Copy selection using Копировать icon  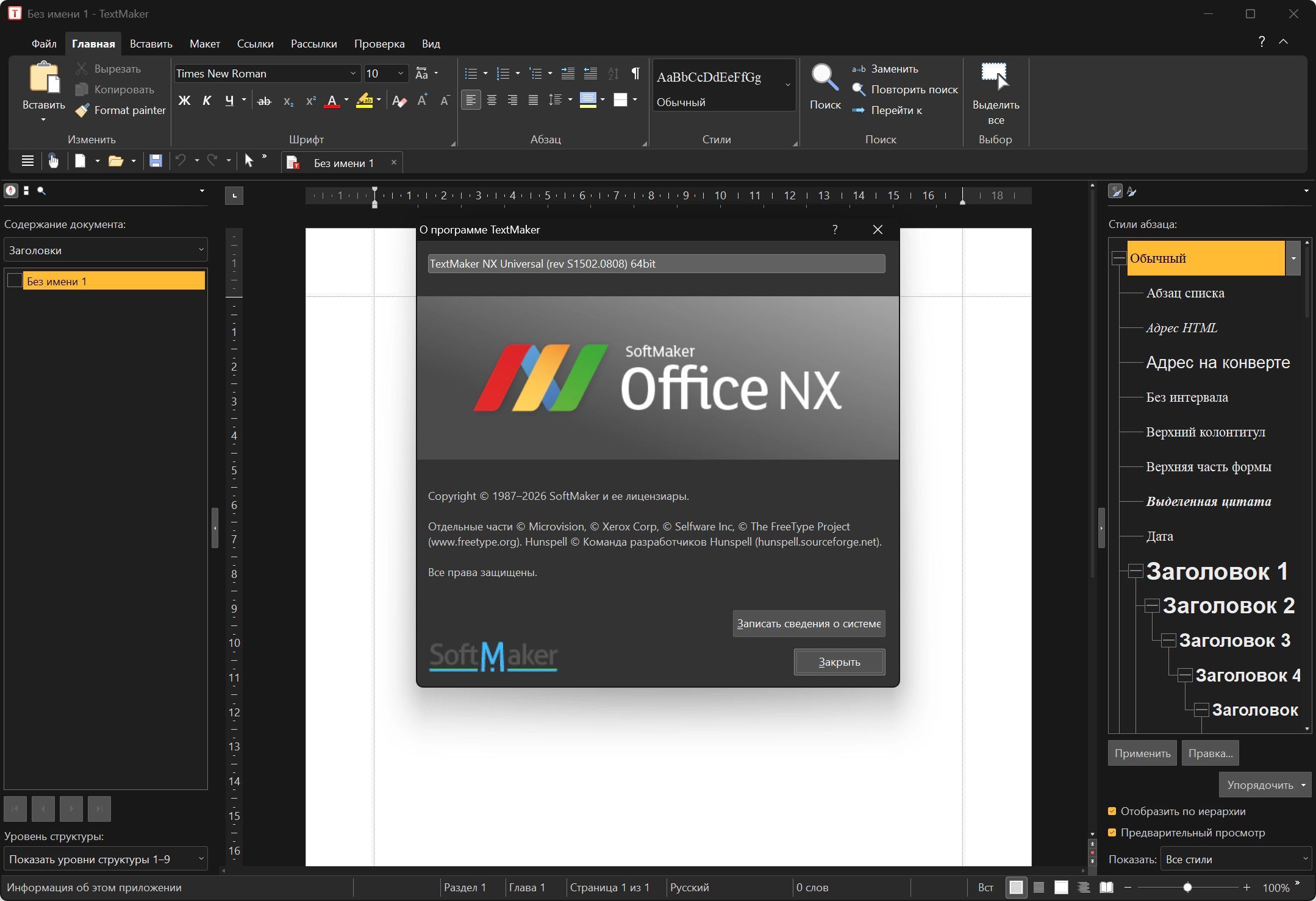[82, 90]
